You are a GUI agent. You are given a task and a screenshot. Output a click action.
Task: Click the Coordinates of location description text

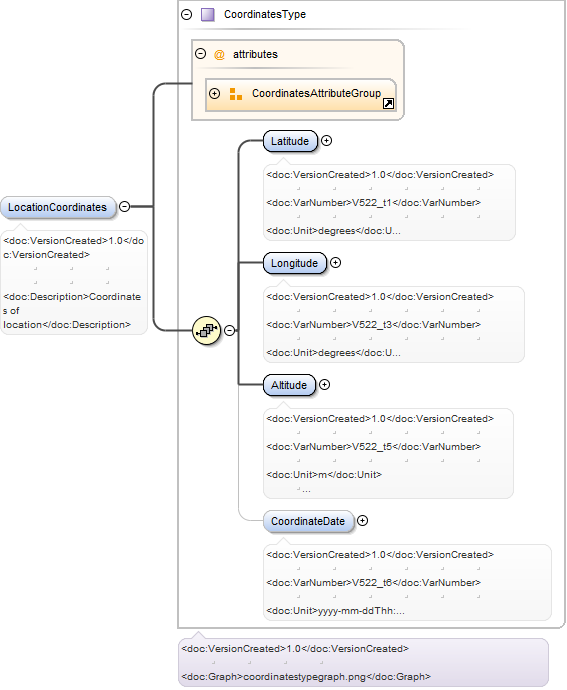[x=72, y=311]
